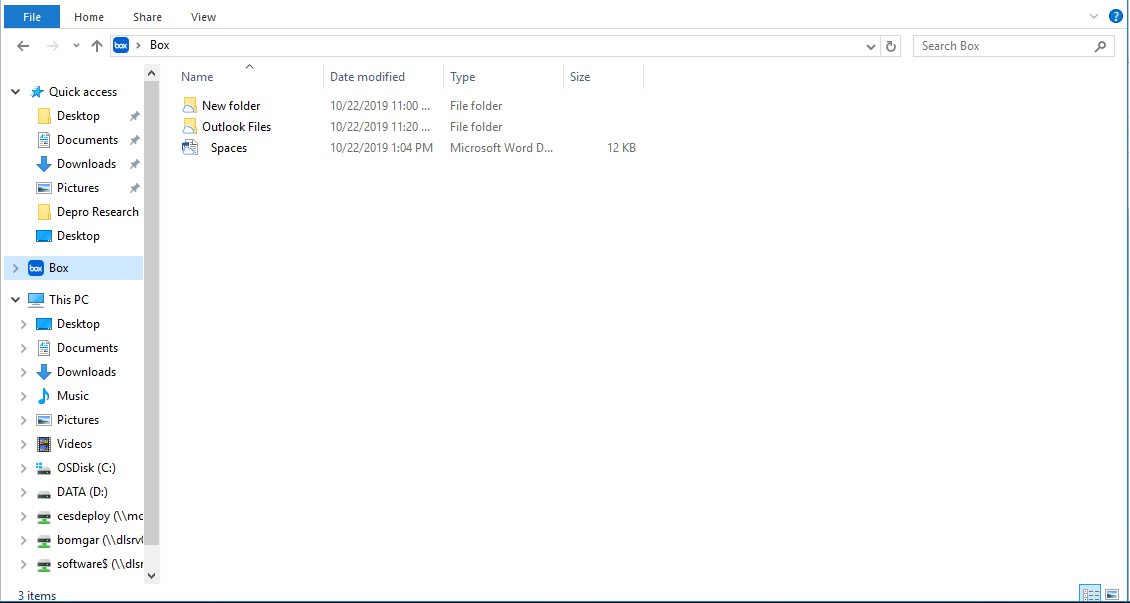Image resolution: width=1130 pixels, height=603 pixels.
Task: Select Downloads under Quick access
Action: 86,164
